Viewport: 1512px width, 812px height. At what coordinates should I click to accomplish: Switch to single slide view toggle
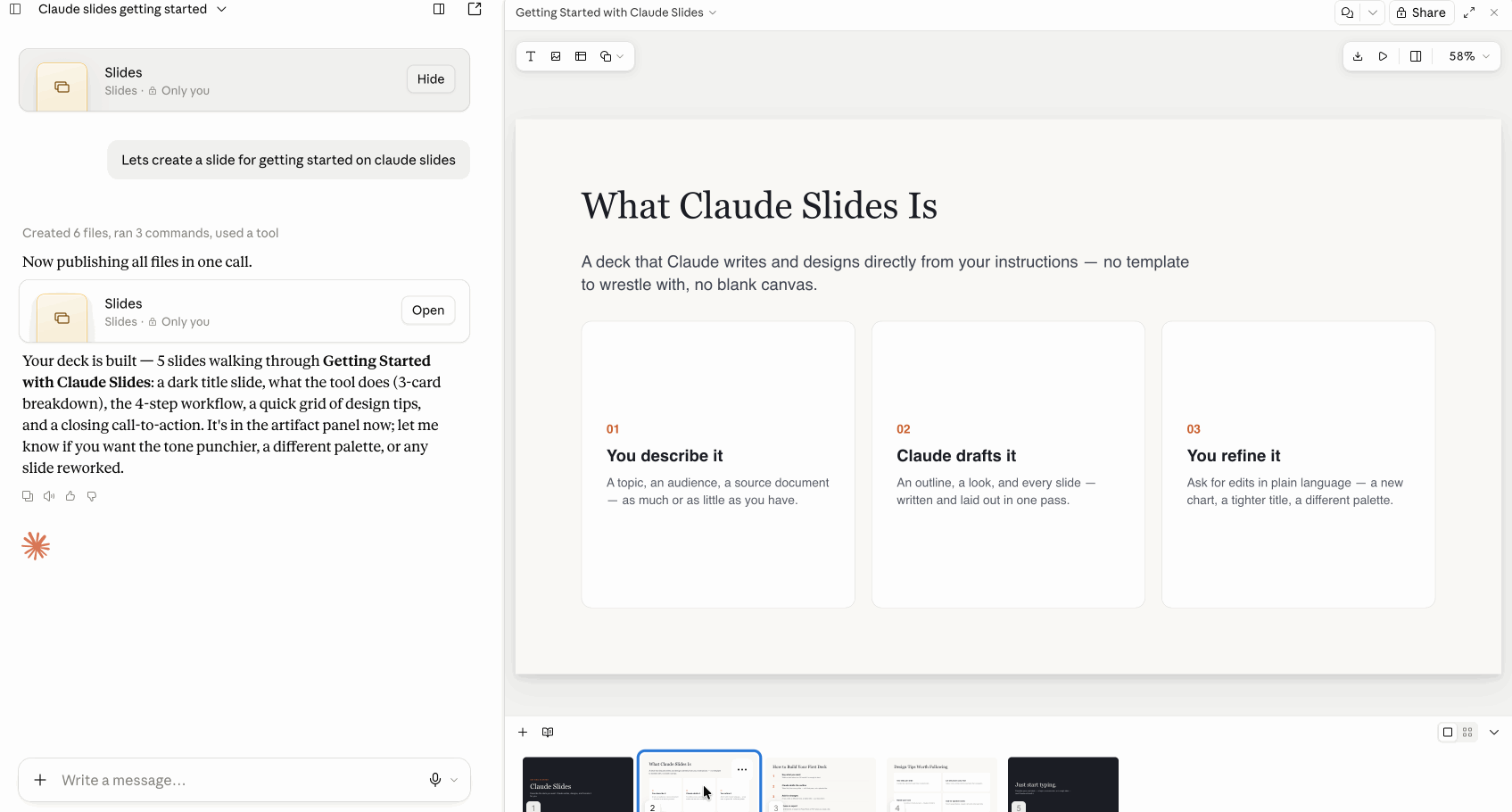[1448, 733]
